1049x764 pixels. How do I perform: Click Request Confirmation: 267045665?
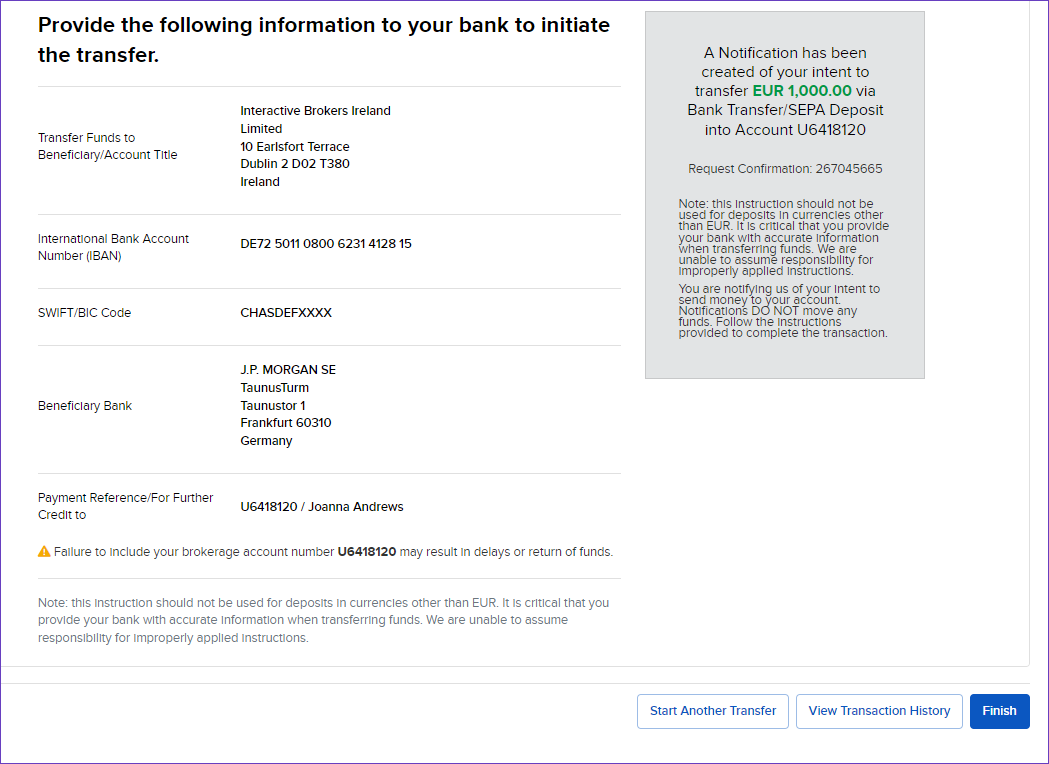tap(785, 169)
